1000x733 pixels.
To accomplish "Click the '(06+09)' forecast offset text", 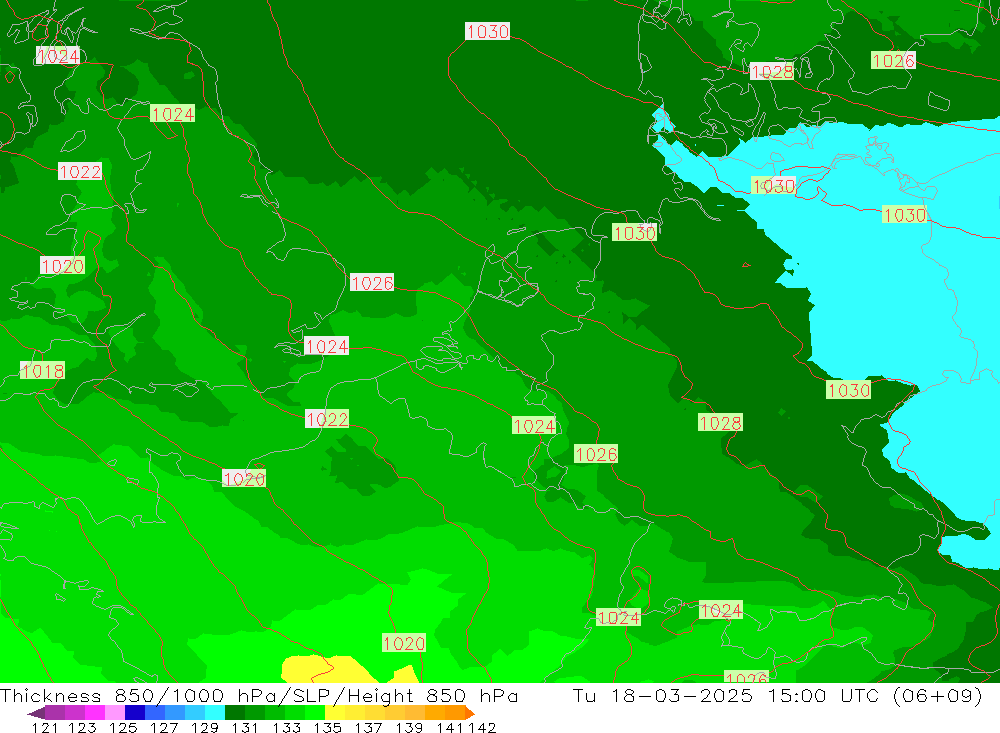I will click(938, 695).
